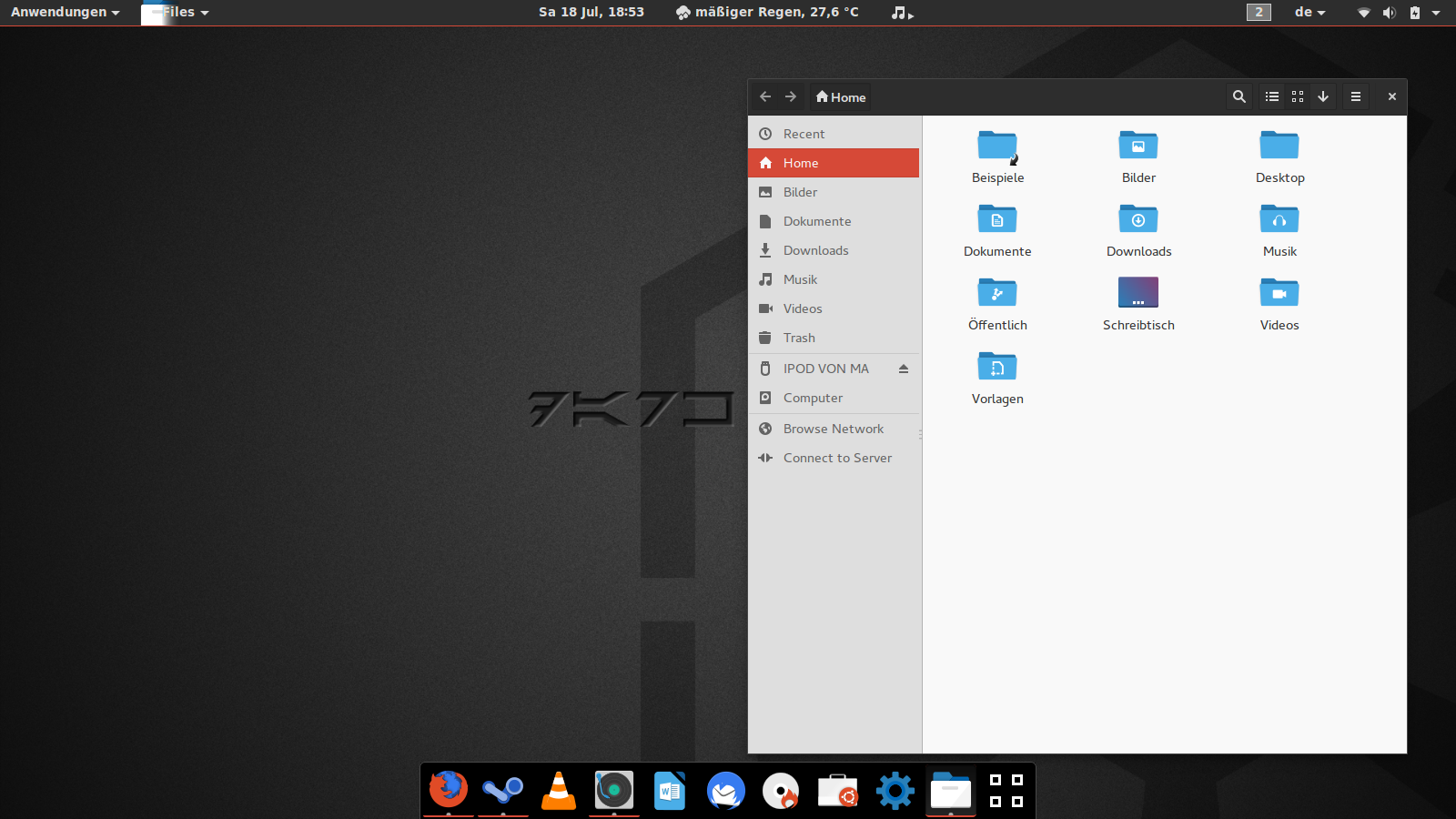
Task: Click the battery status icon
Action: 1414,13
